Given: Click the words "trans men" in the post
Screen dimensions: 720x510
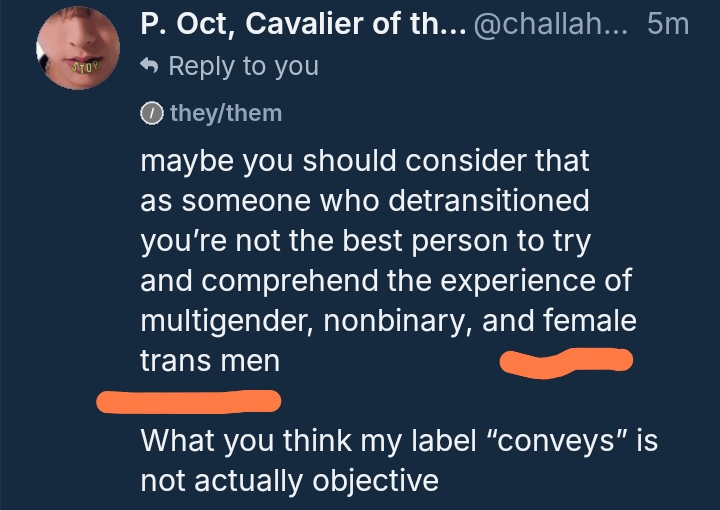Looking at the screenshot, I should (210, 362).
